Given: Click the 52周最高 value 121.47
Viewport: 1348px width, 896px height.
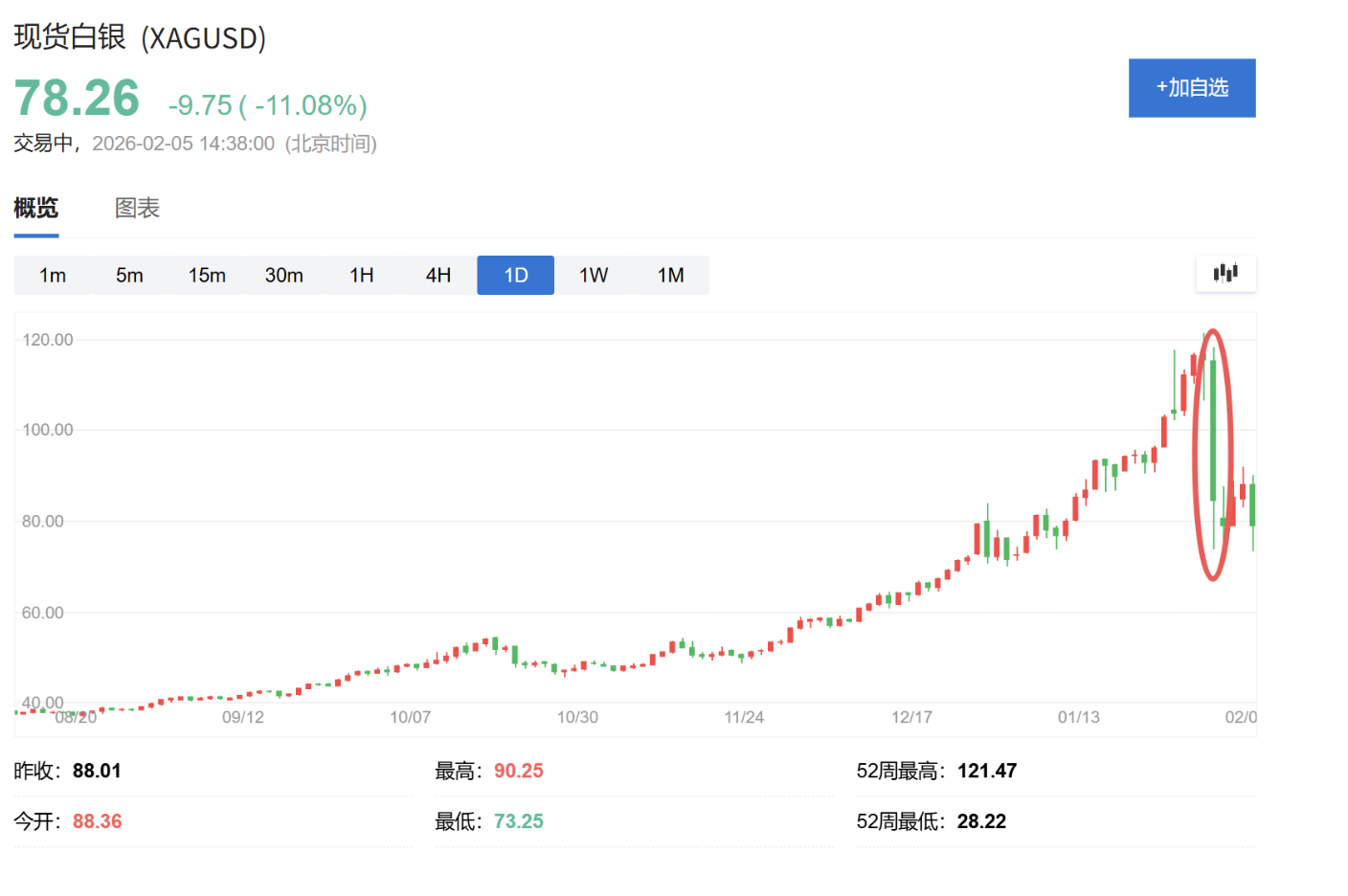Looking at the screenshot, I should 986,771.
